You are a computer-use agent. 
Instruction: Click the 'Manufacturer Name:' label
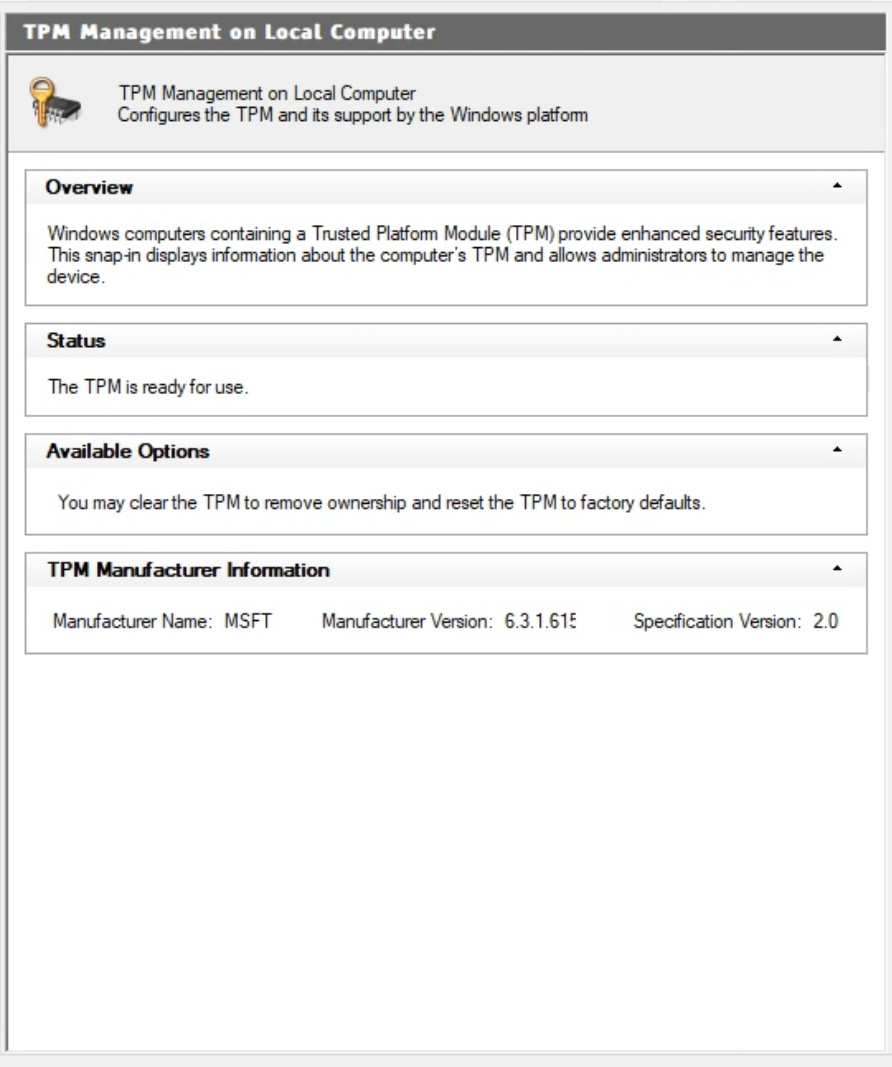pyautogui.click(x=133, y=621)
